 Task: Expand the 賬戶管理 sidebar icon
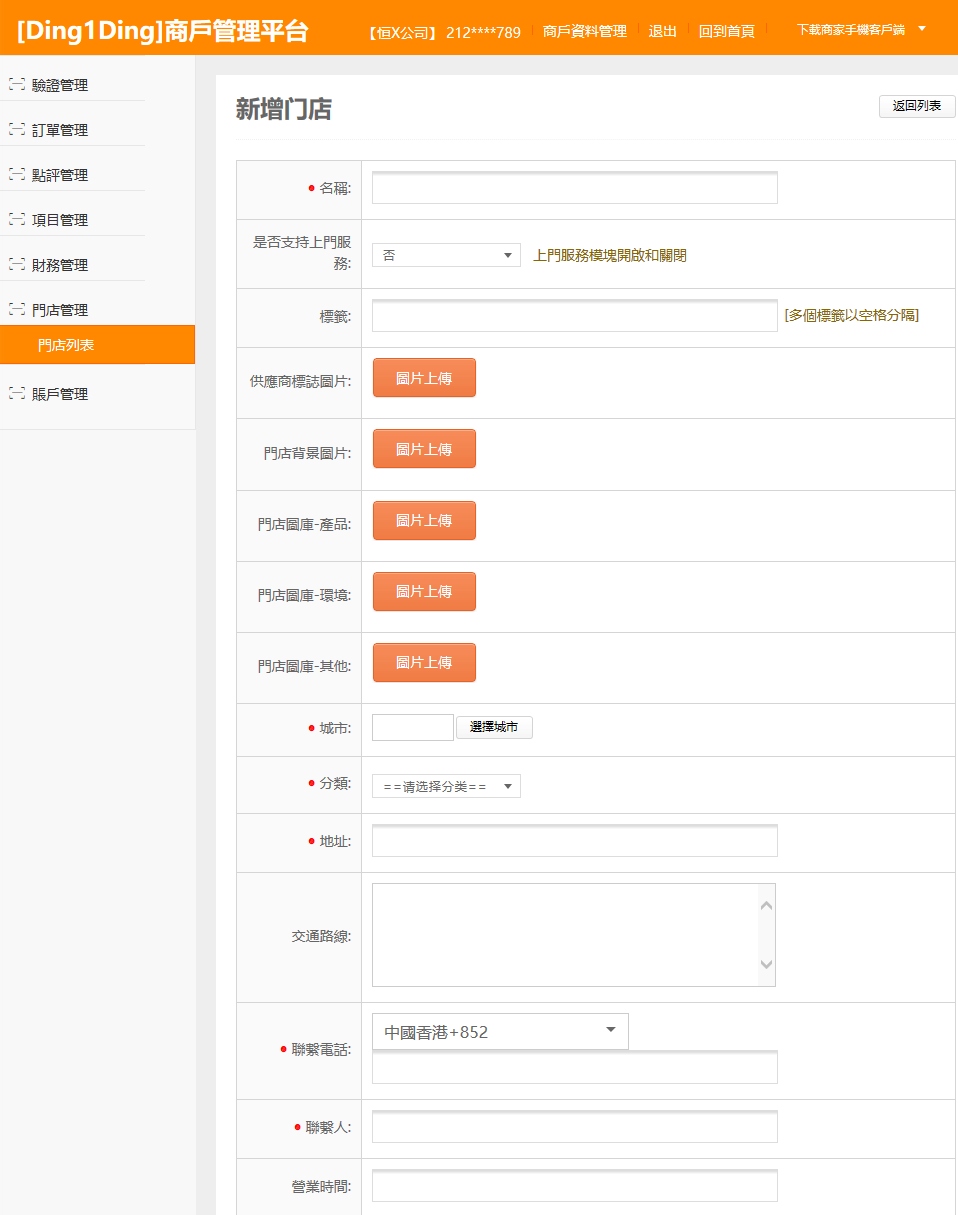click(16, 393)
